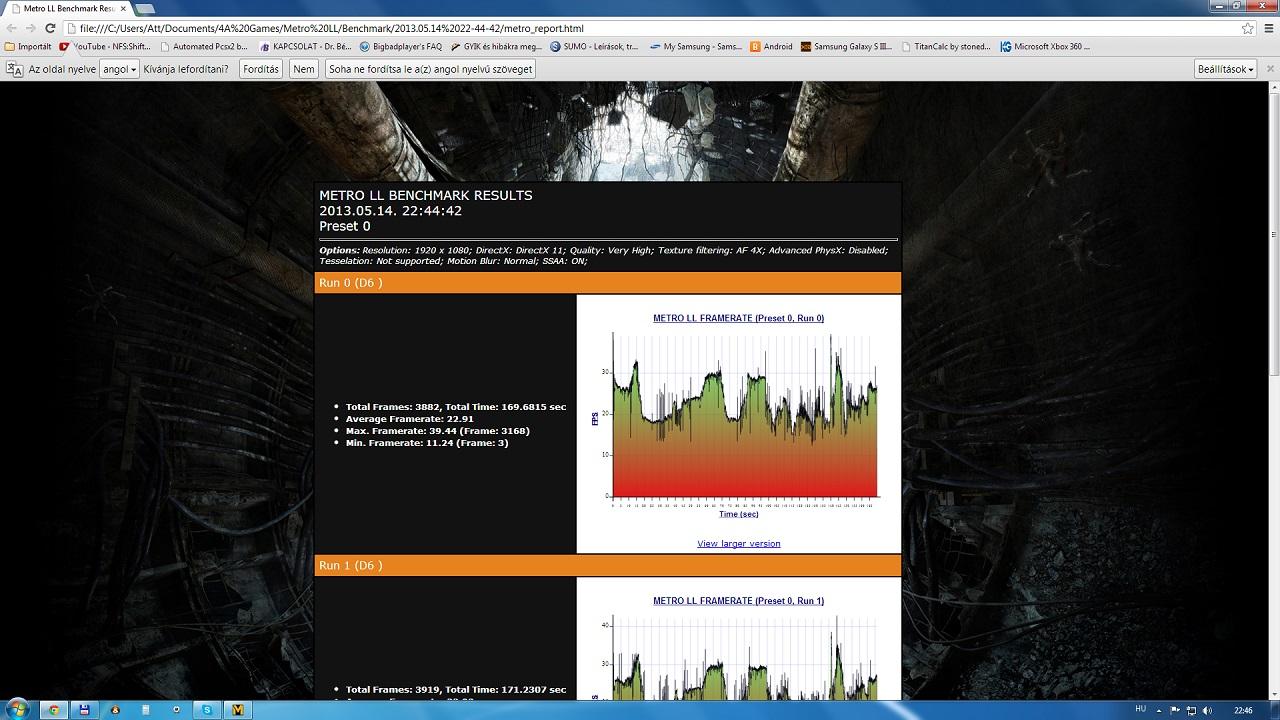1280x720 pixels.
Task: Click the 'METRO LL BENCHMARK RESULTS' heading
Action: click(426, 195)
